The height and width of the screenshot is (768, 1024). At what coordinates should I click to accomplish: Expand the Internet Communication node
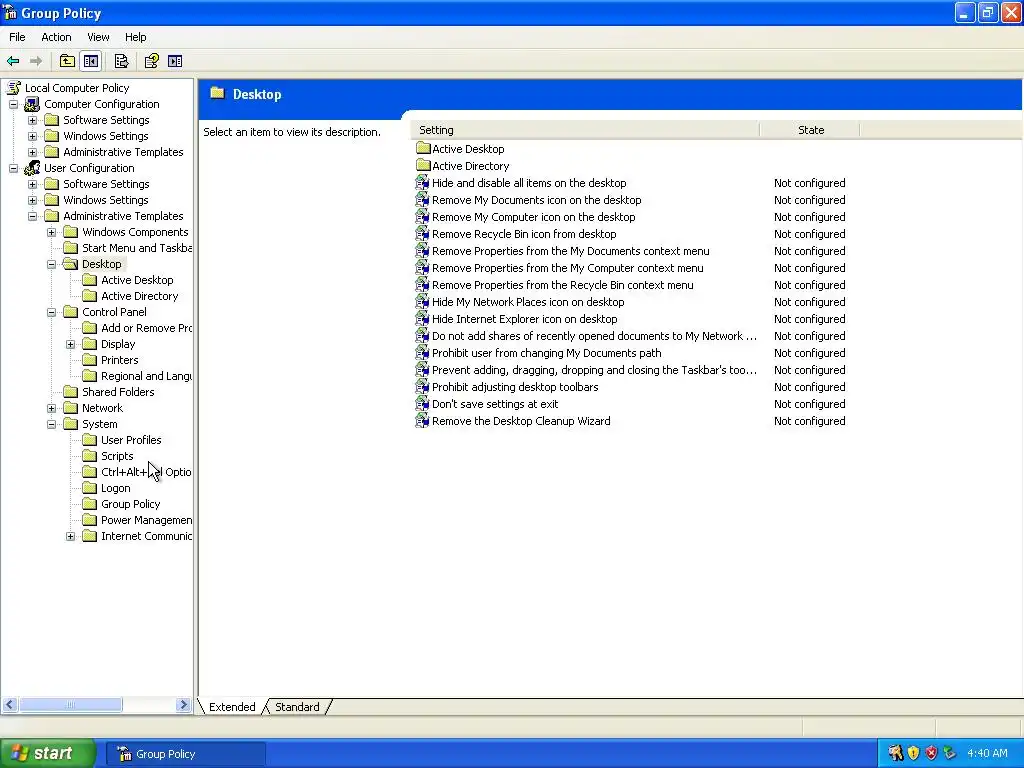pyautogui.click(x=71, y=536)
